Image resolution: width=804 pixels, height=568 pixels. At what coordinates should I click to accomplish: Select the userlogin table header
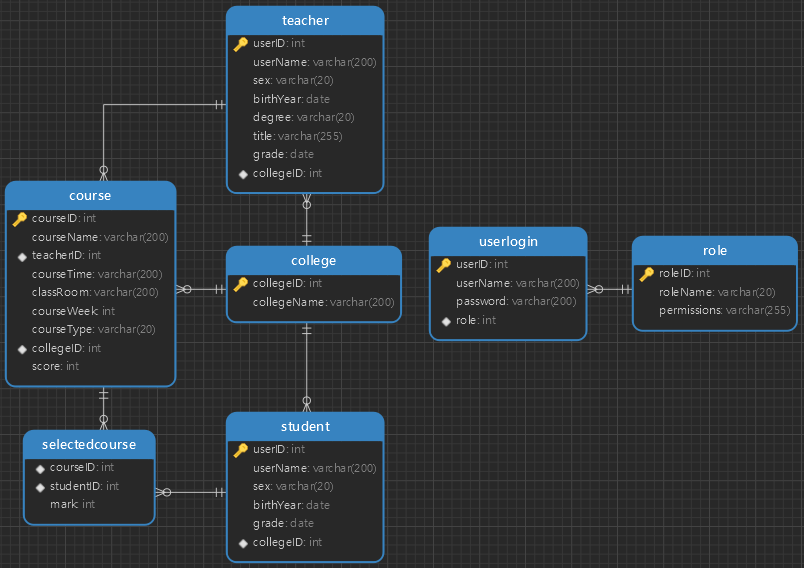[x=508, y=241]
